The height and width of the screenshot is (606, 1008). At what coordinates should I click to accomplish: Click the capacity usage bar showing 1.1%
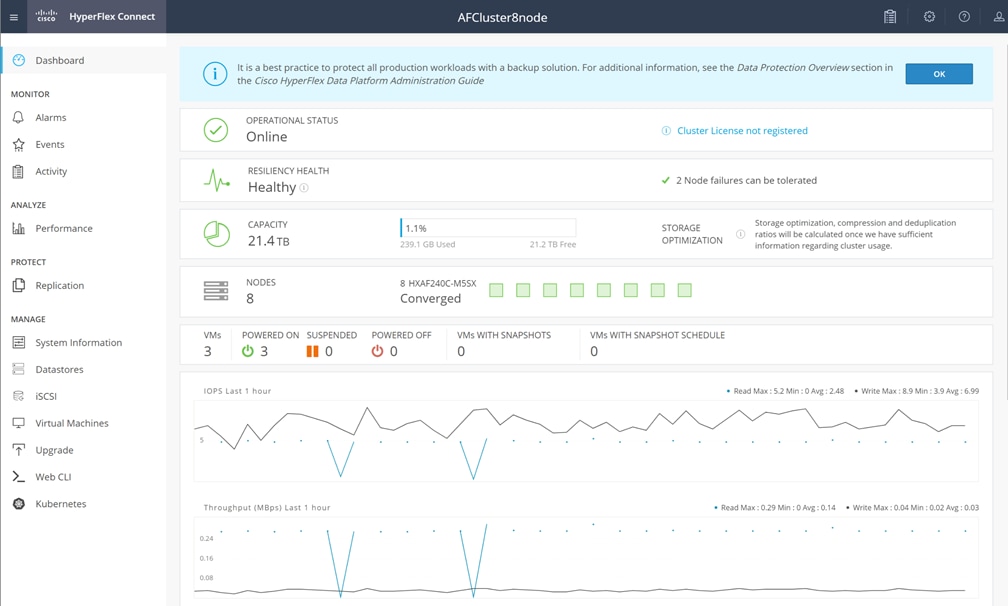coord(488,228)
